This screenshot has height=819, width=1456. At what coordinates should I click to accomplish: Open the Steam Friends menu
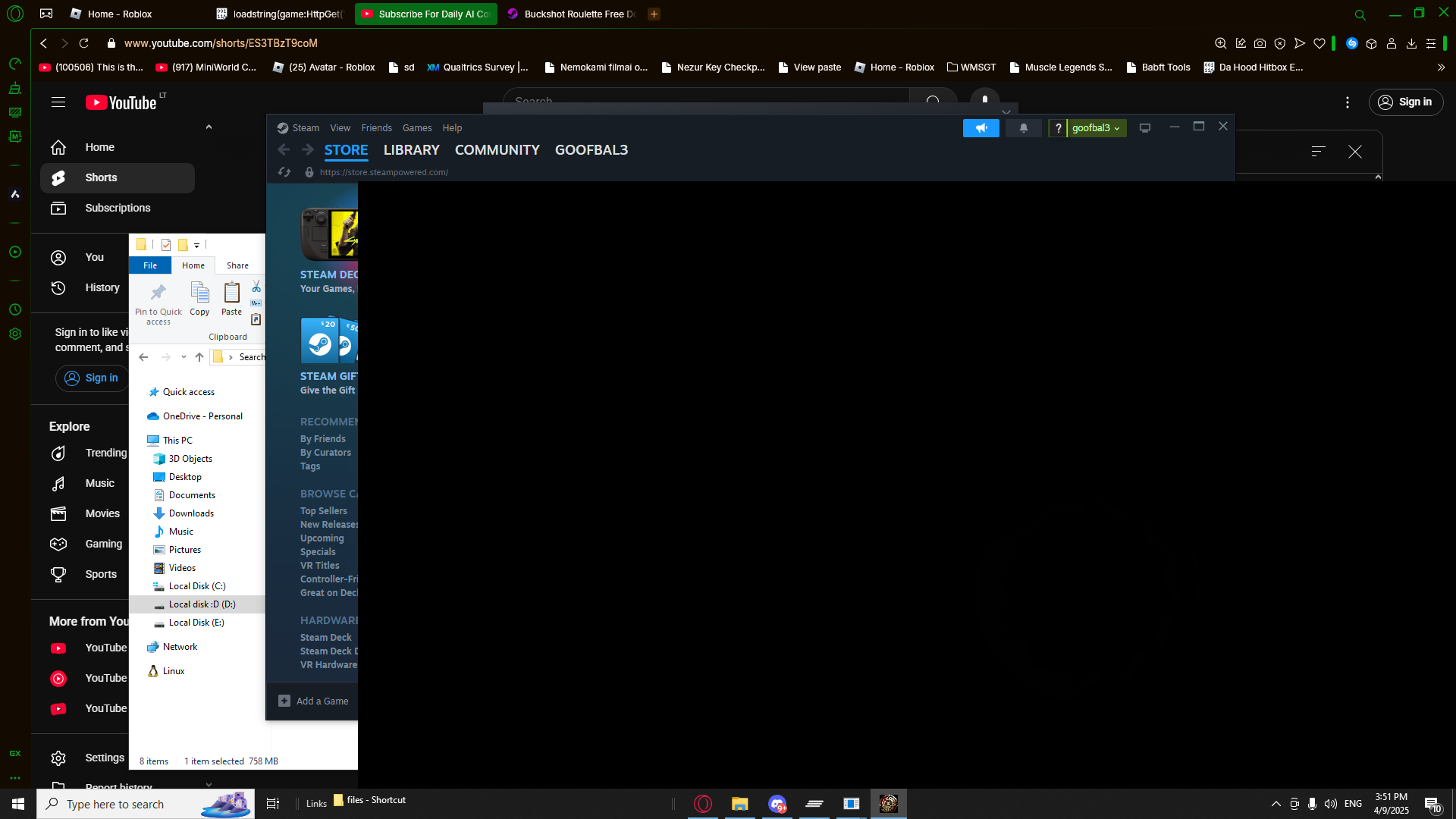click(377, 128)
